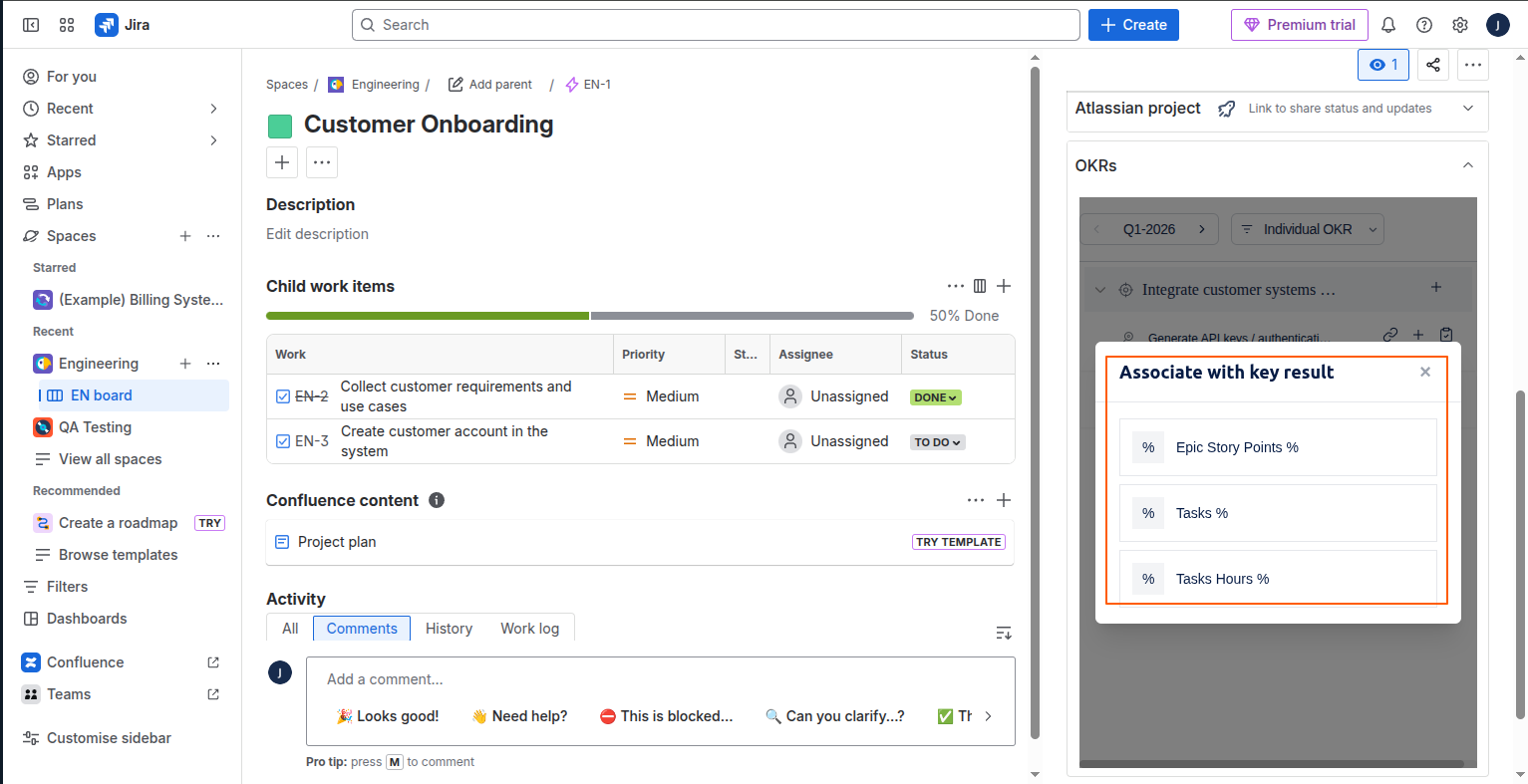Viewport: 1528px width, 784px height.
Task: Click the Premium trial button
Action: click(1300, 25)
